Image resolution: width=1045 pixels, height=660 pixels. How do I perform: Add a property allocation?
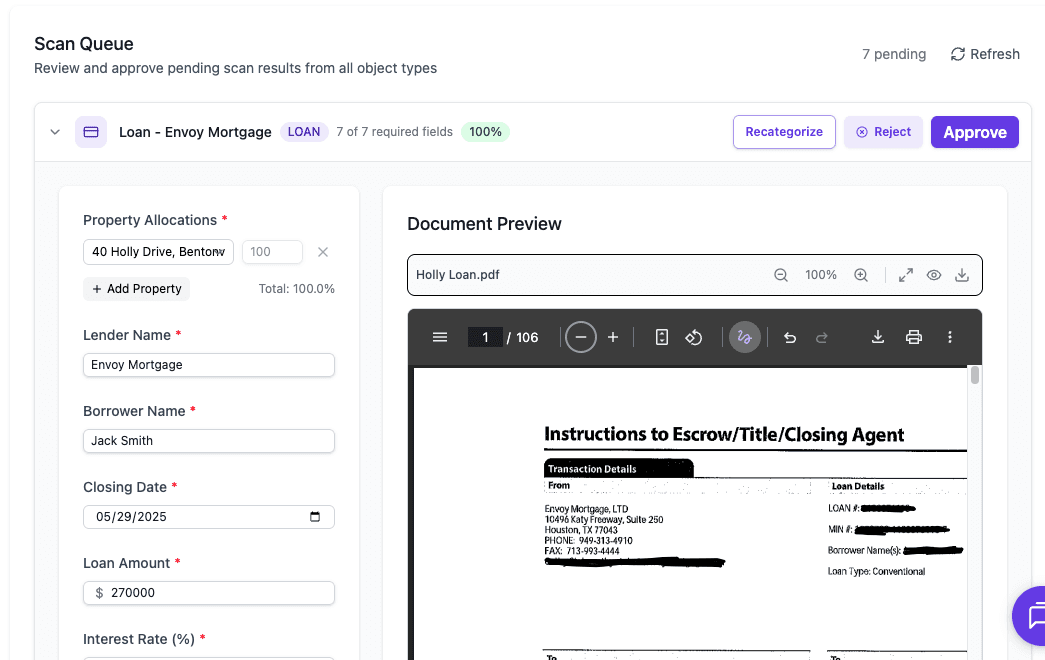pos(136,288)
